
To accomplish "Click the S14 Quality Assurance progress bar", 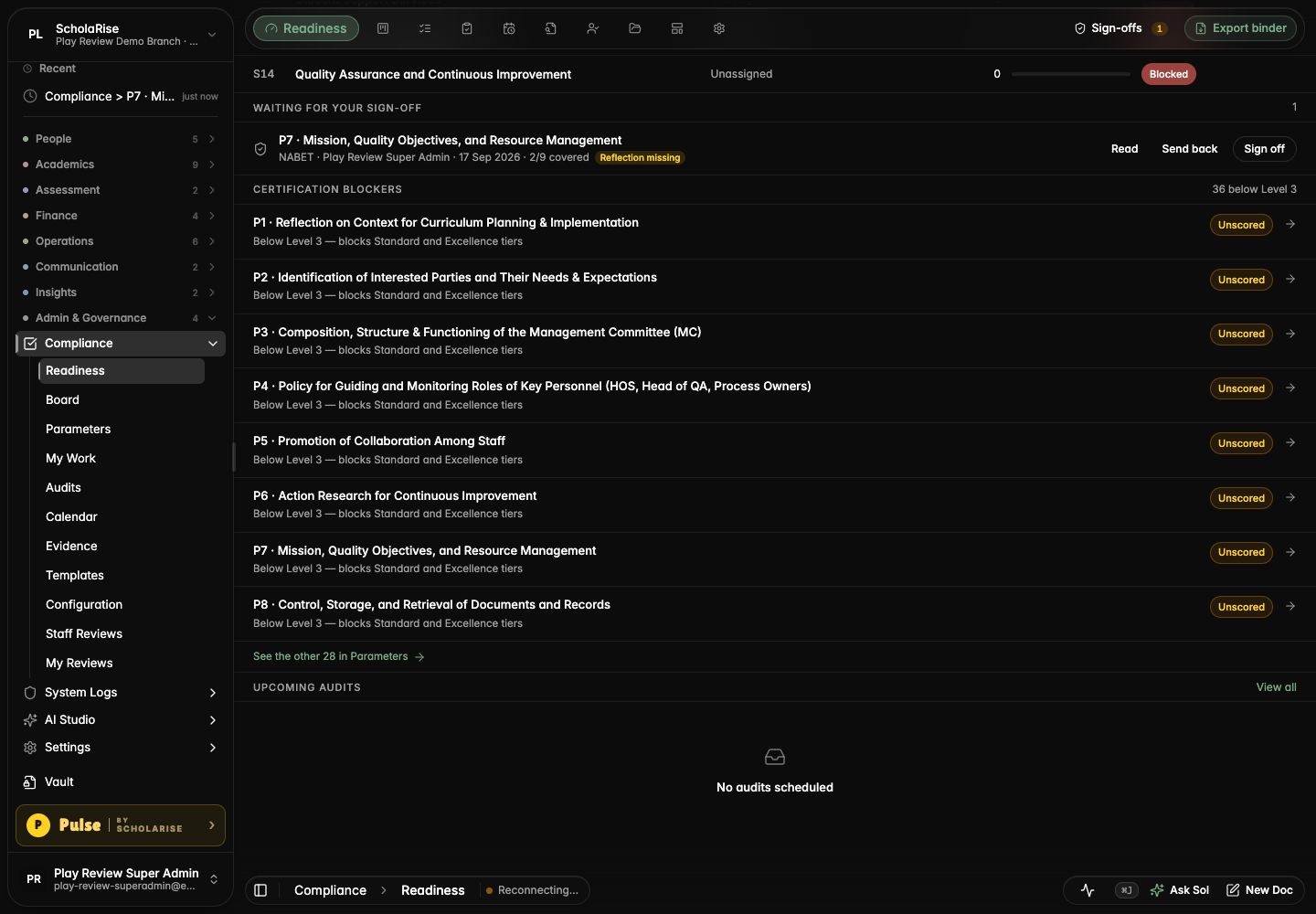I will 1071,74.
